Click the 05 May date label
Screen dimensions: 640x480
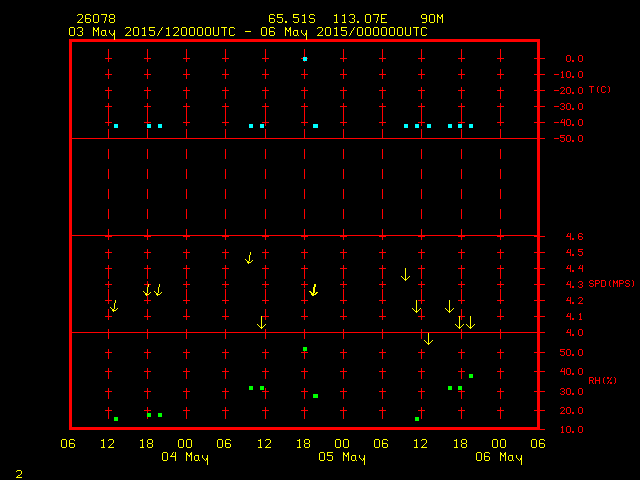coord(342,458)
